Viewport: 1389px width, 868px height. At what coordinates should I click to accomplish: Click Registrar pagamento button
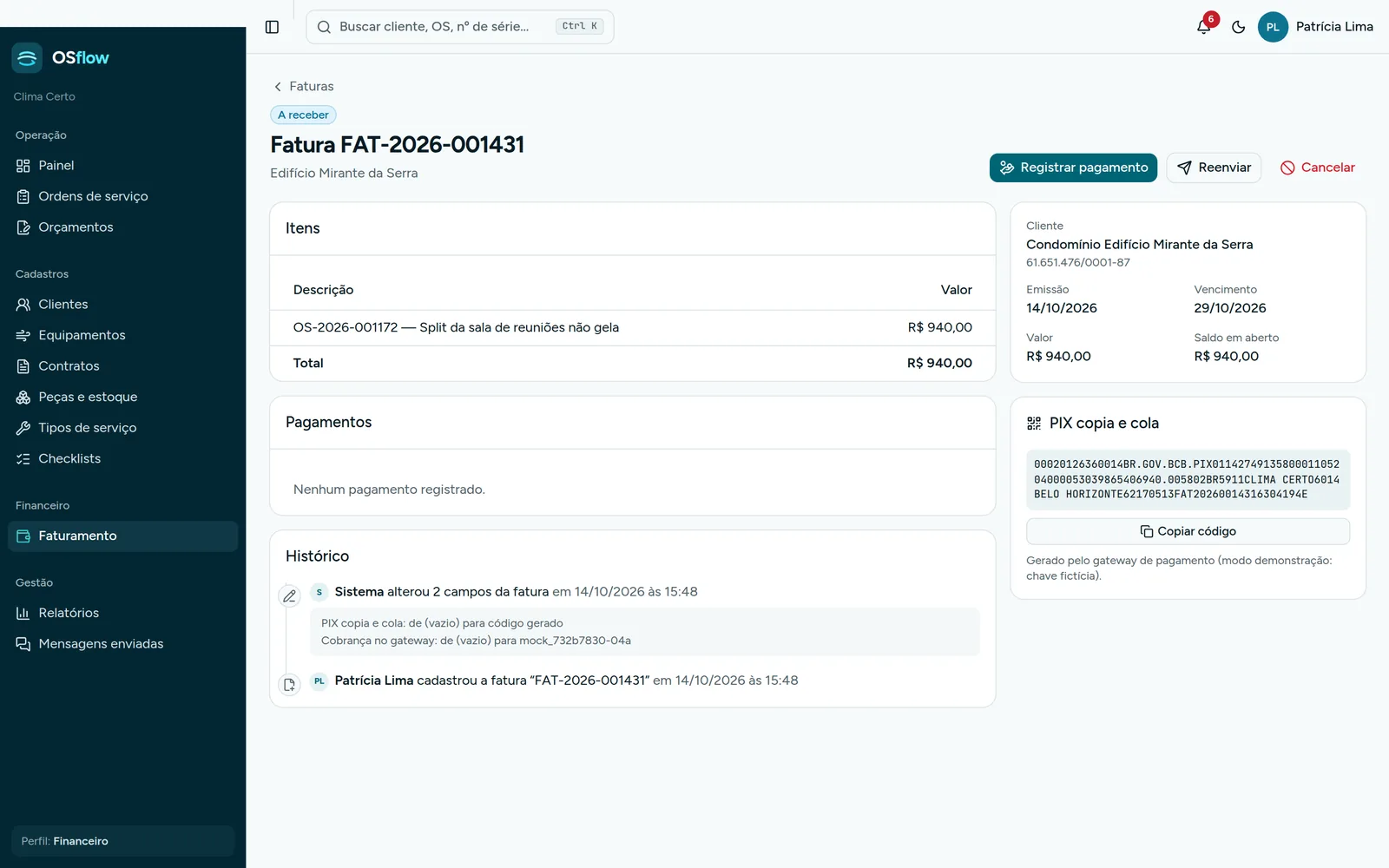1073,168
